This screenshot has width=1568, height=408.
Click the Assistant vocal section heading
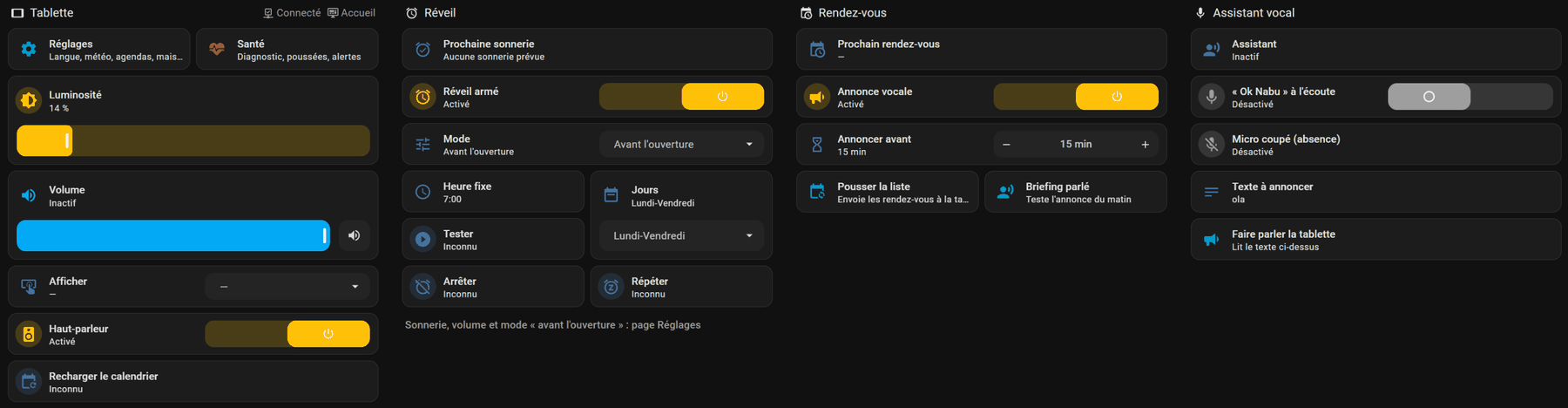click(x=1254, y=13)
